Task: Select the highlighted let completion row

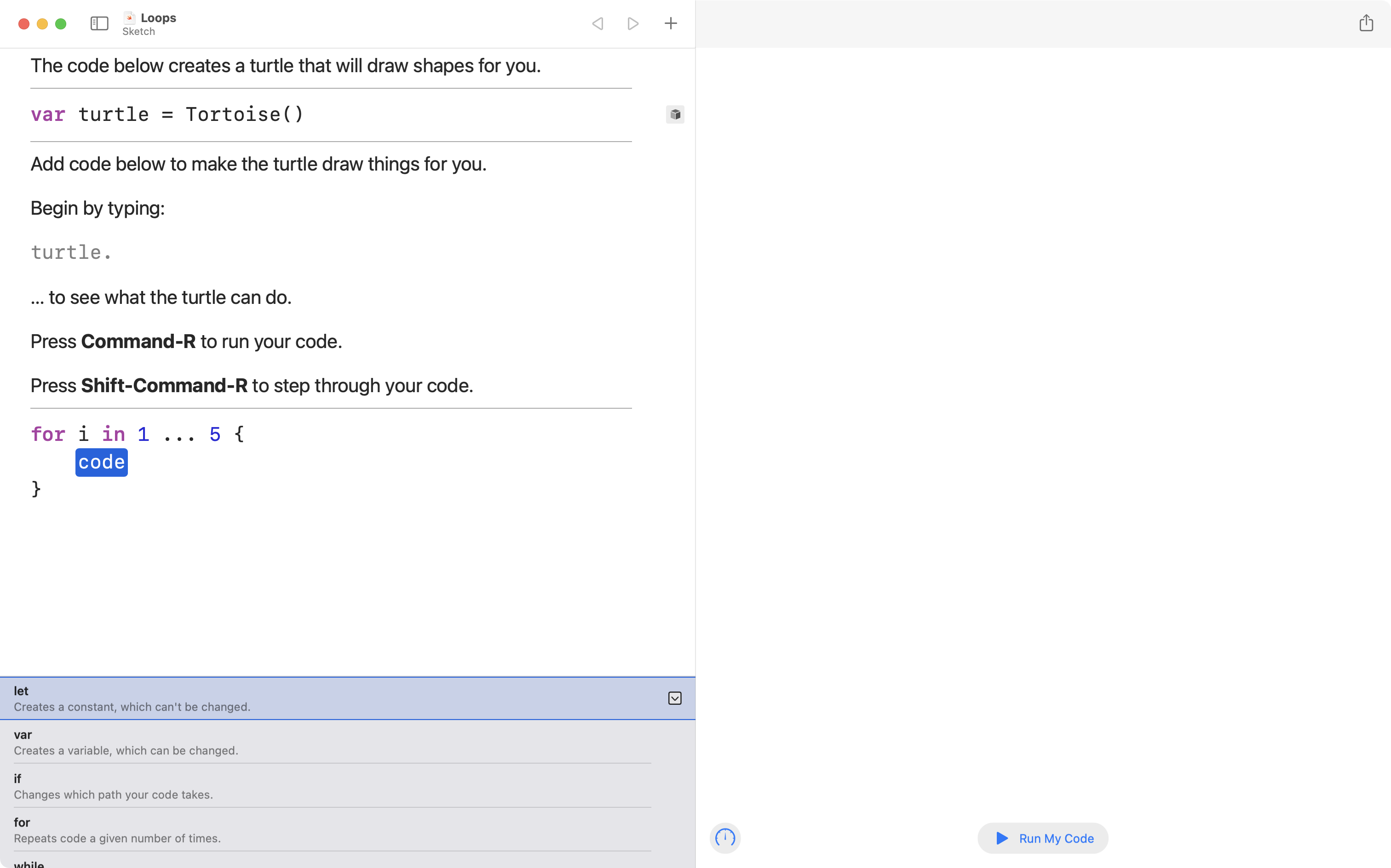Action: click(230, 698)
